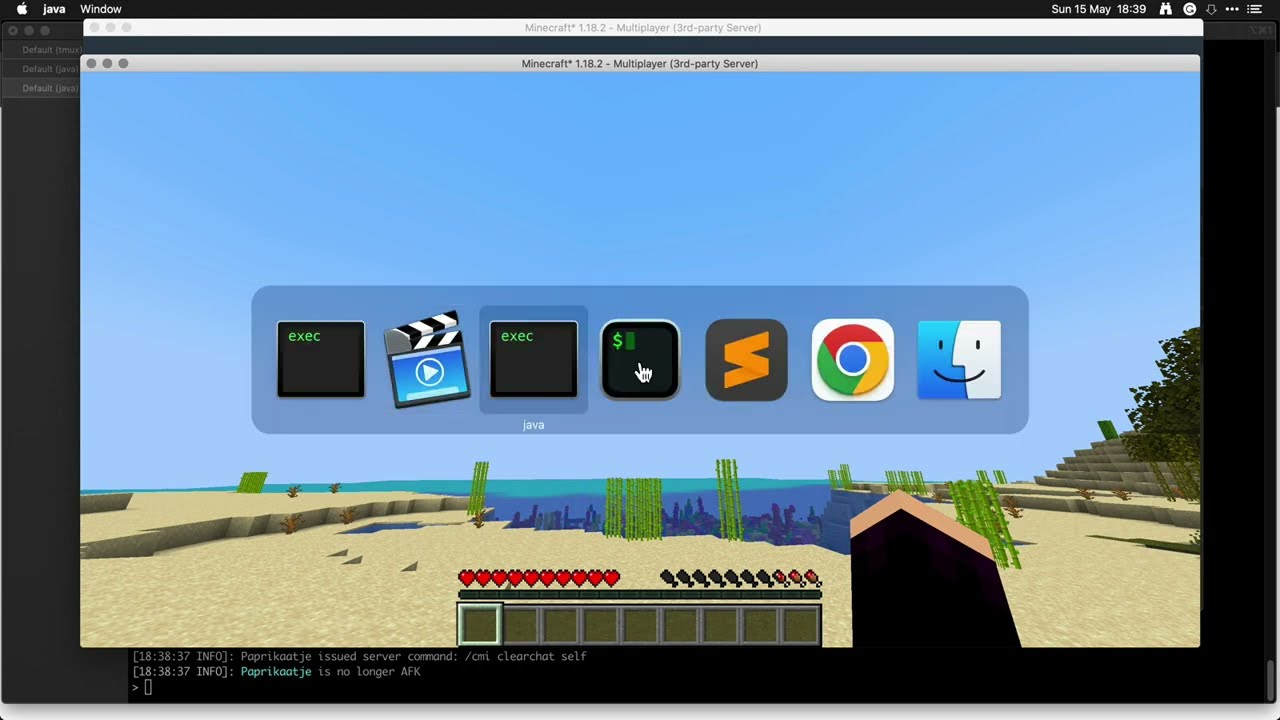Switch to Google Chrome in the app switcher

(x=853, y=360)
